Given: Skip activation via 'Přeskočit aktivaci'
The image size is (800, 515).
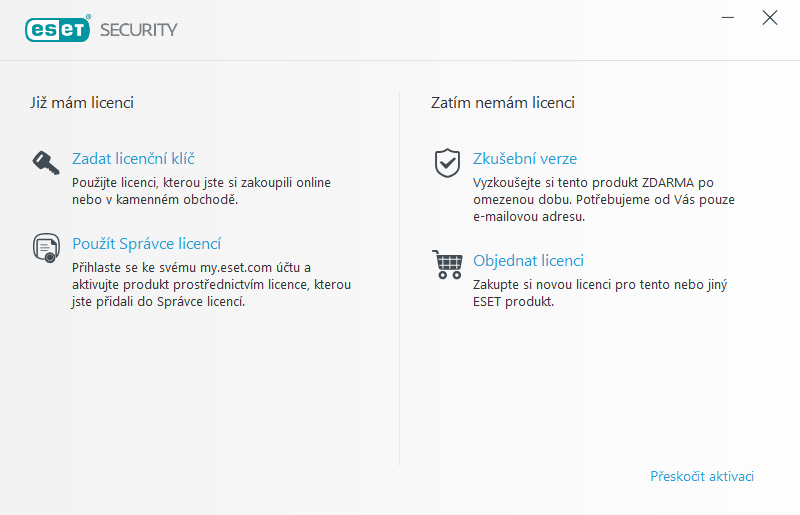Looking at the screenshot, I should [x=701, y=476].
